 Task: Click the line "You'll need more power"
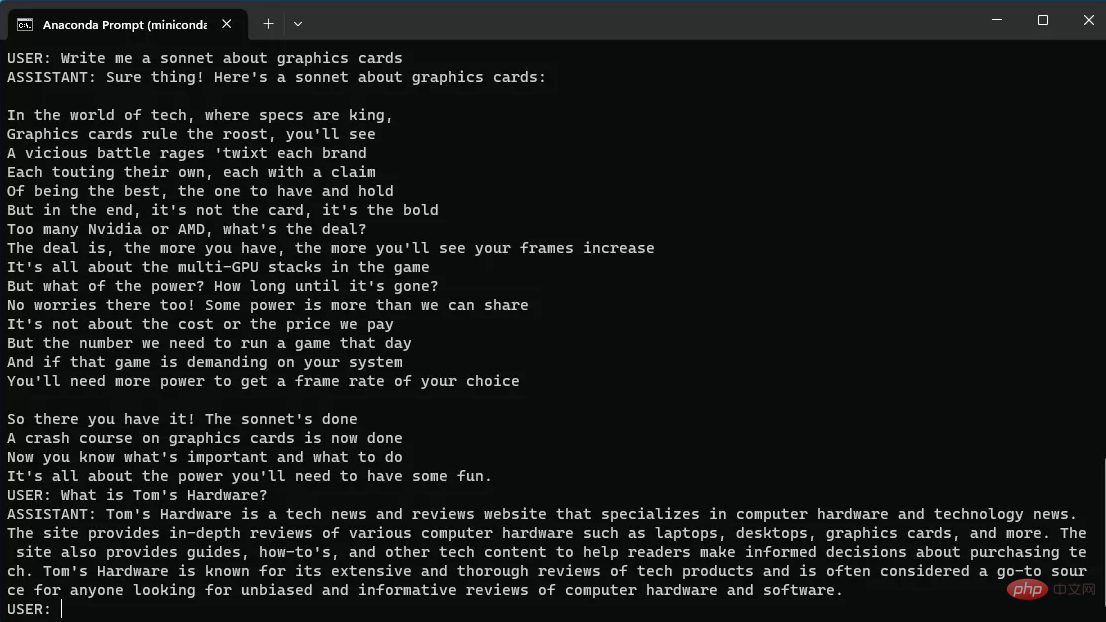click(x=263, y=381)
